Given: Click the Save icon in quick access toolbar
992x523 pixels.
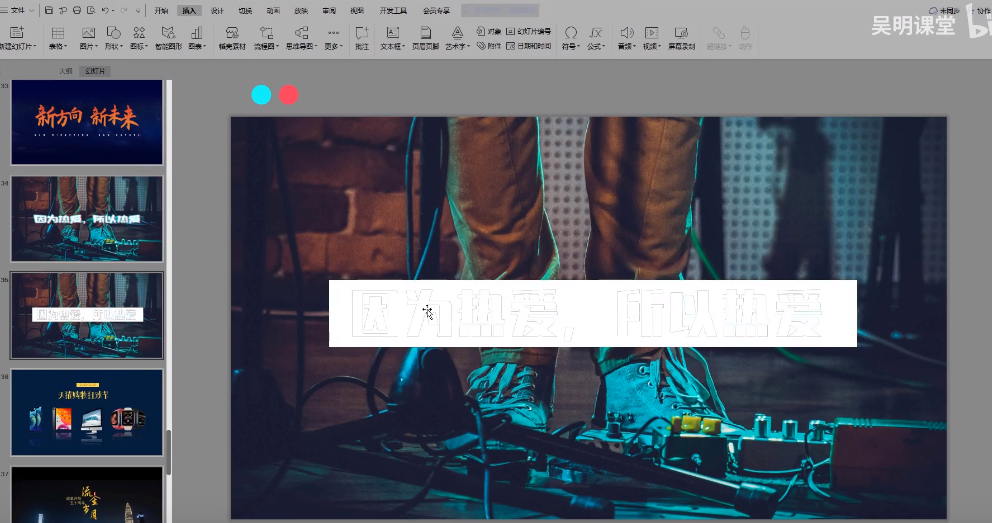Looking at the screenshot, I should point(49,11).
